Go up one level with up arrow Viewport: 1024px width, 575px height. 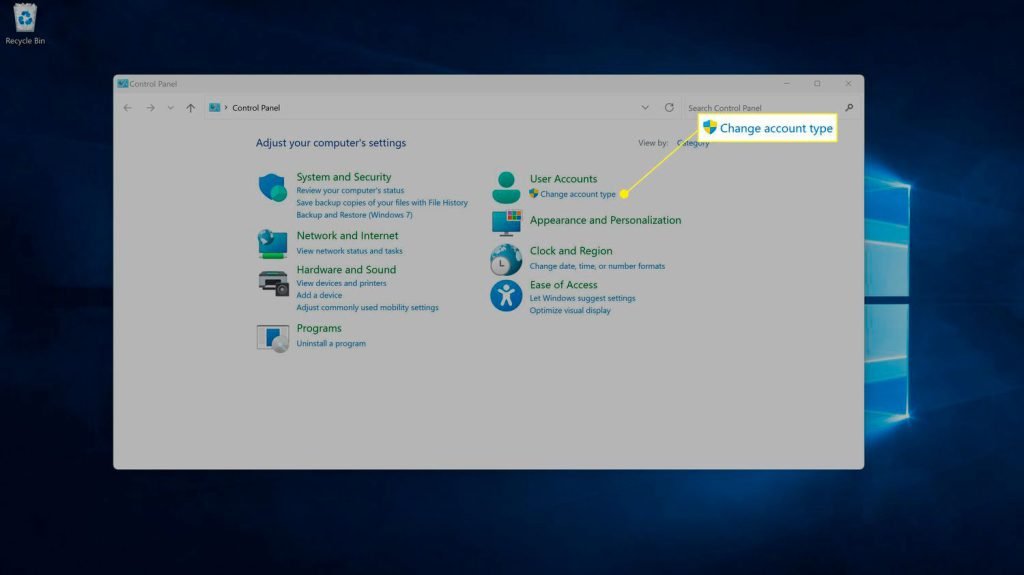(190, 108)
